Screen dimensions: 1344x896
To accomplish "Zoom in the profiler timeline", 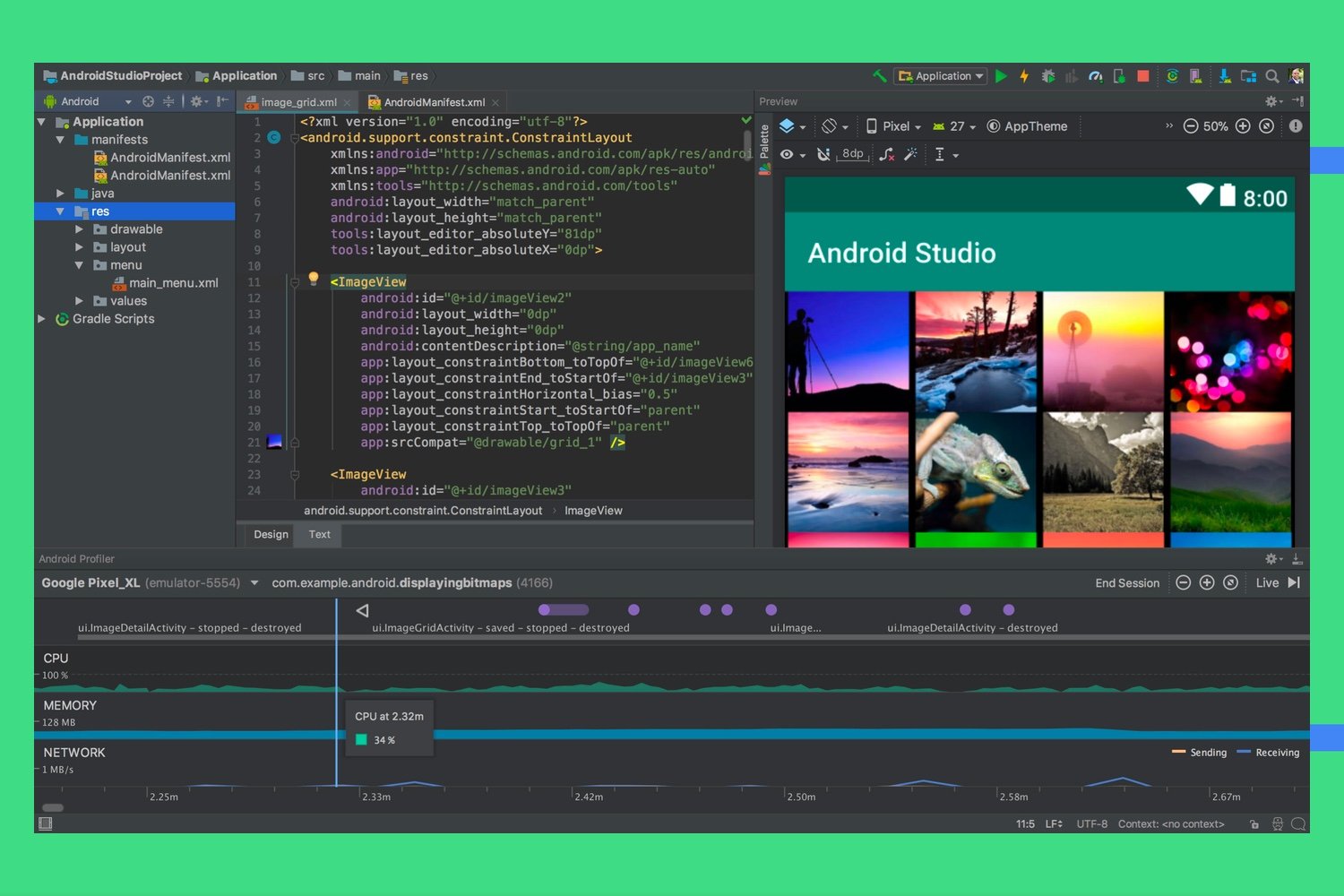I will (1207, 582).
